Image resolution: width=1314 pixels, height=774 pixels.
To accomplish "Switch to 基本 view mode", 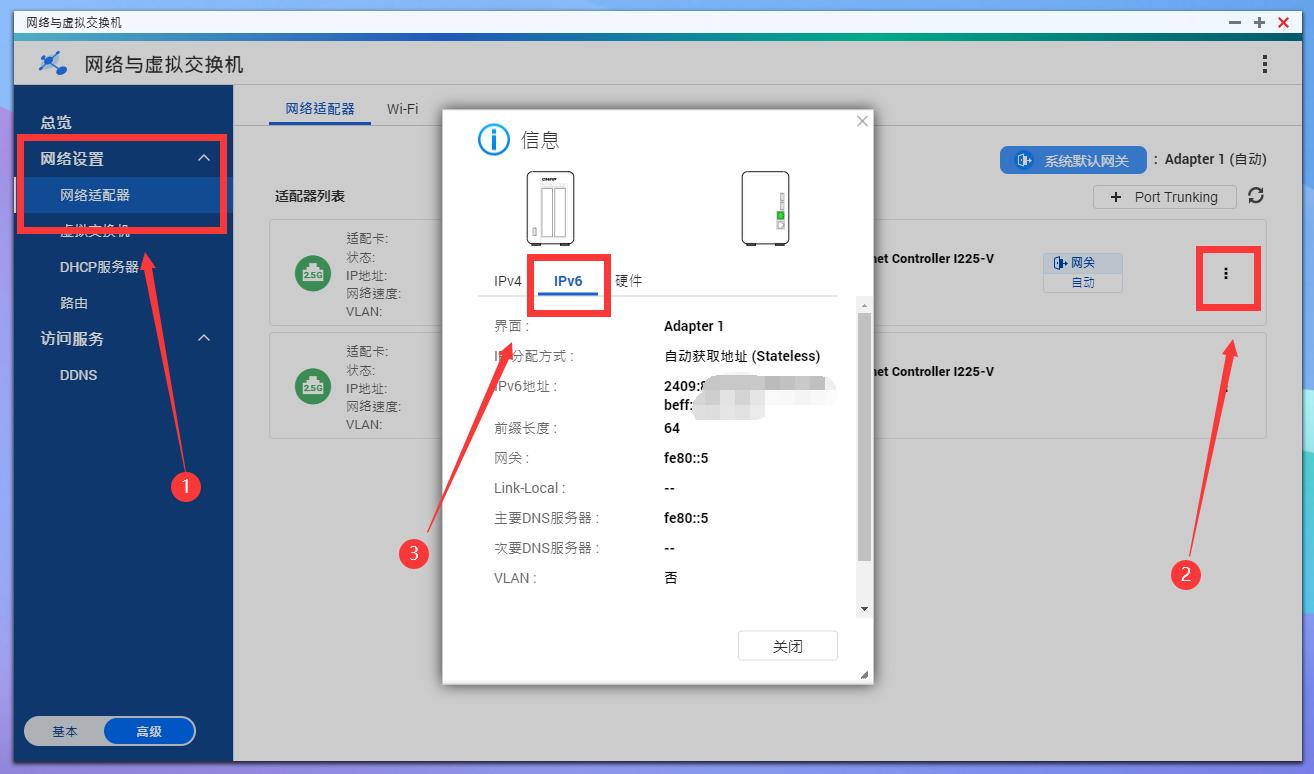I will [65, 731].
